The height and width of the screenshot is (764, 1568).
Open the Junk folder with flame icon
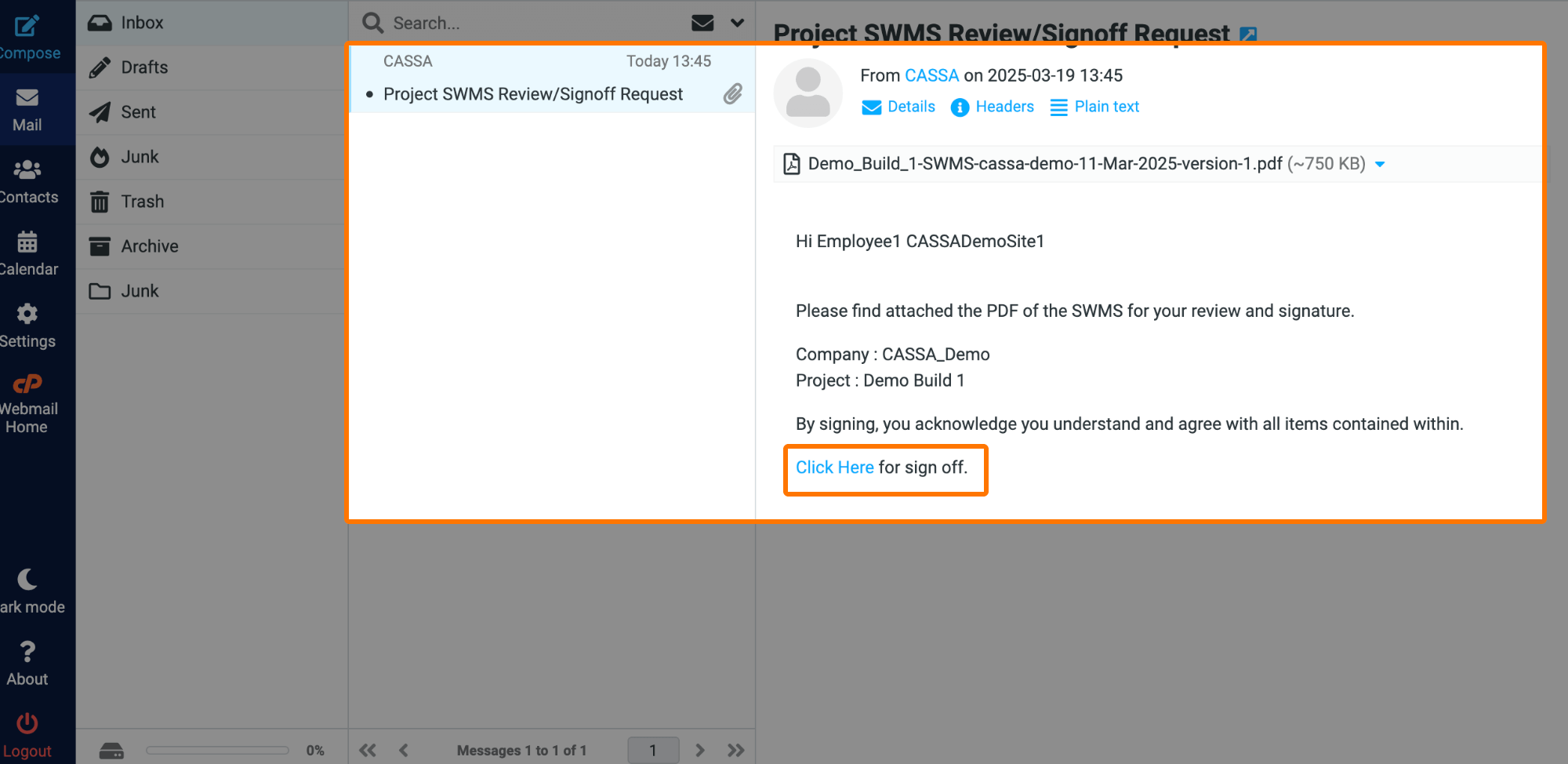pyautogui.click(x=212, y=157)
